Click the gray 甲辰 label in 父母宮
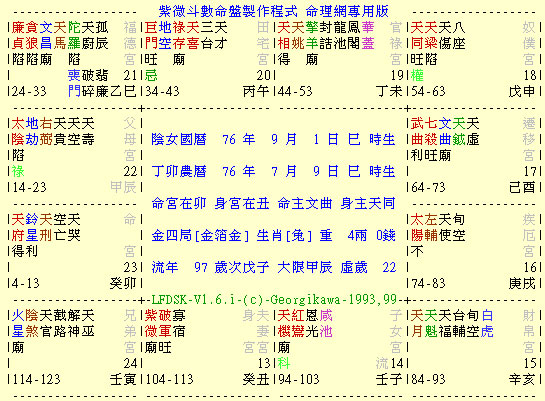545x401 pixels. (x=123, y=187)
